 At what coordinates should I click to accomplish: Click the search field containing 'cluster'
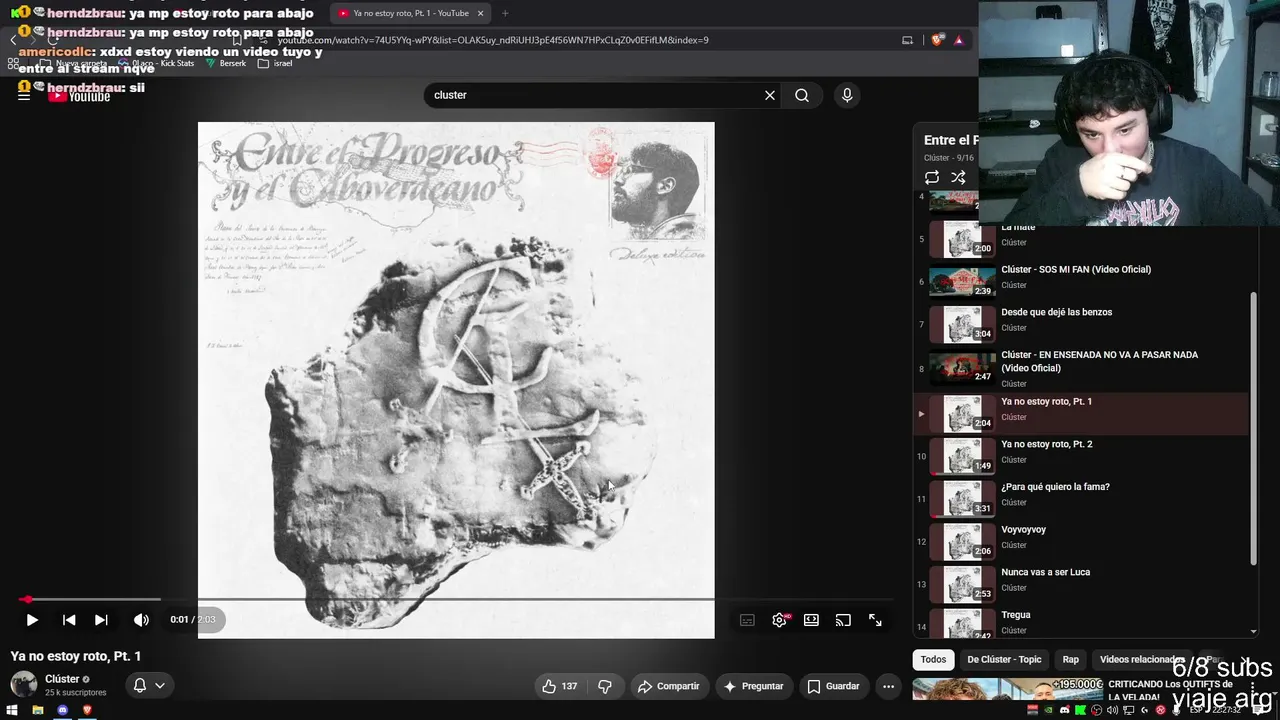click(x=595, y=95)
